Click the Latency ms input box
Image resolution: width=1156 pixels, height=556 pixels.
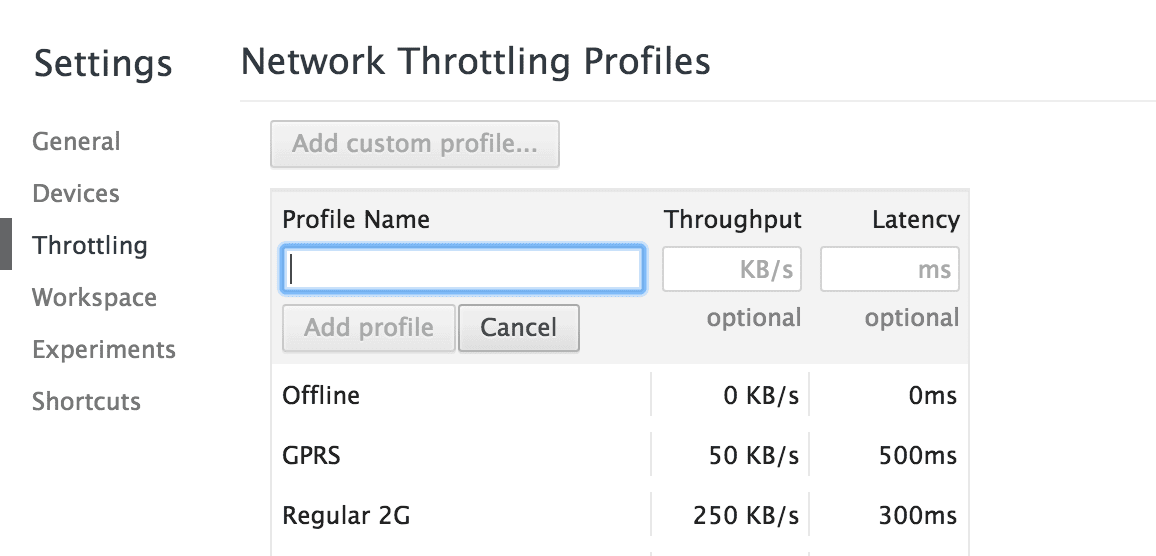890,270
